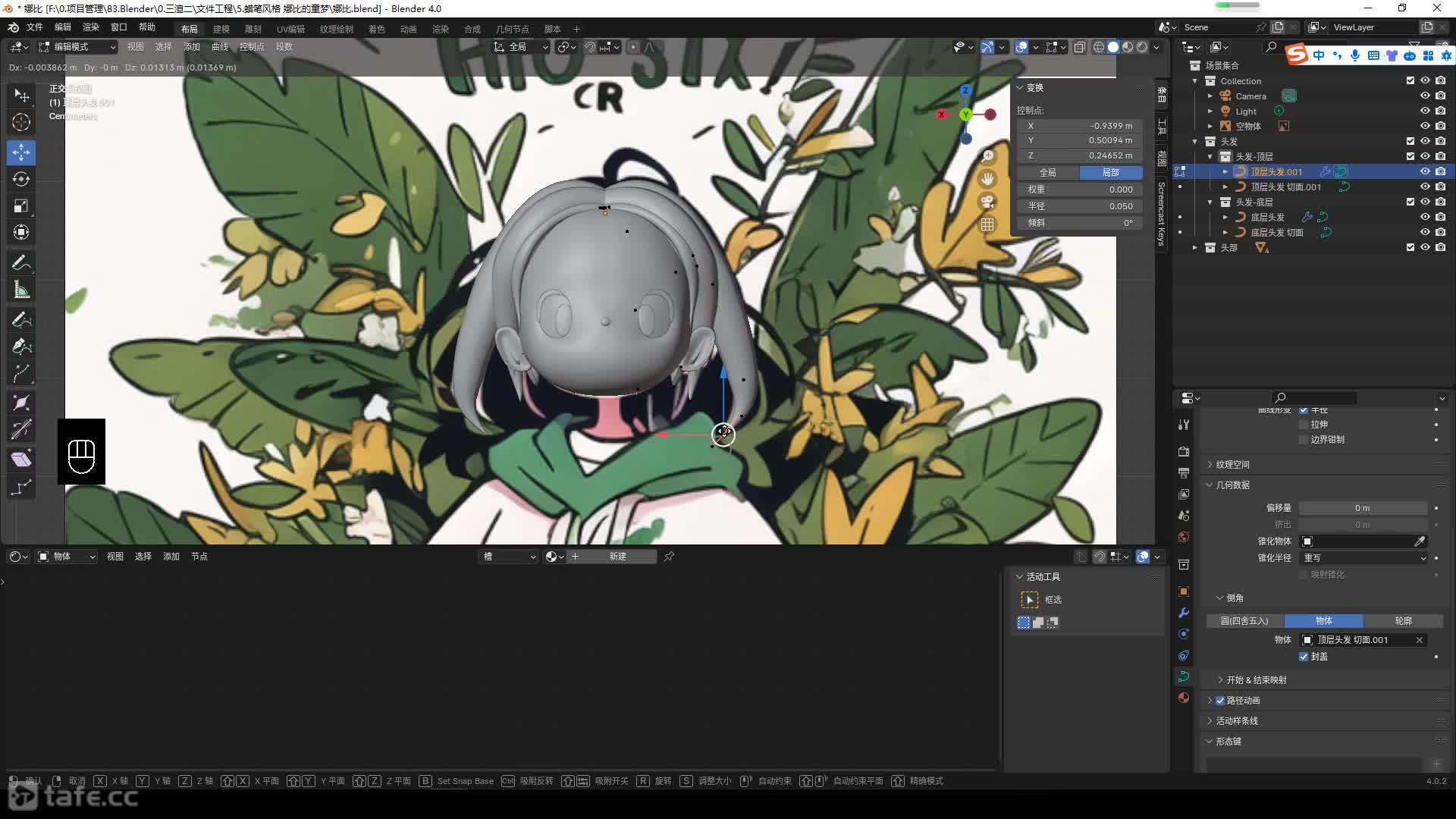
Task: Enable the 边界钳制 checkbox
Action: tap(1304, 440)
